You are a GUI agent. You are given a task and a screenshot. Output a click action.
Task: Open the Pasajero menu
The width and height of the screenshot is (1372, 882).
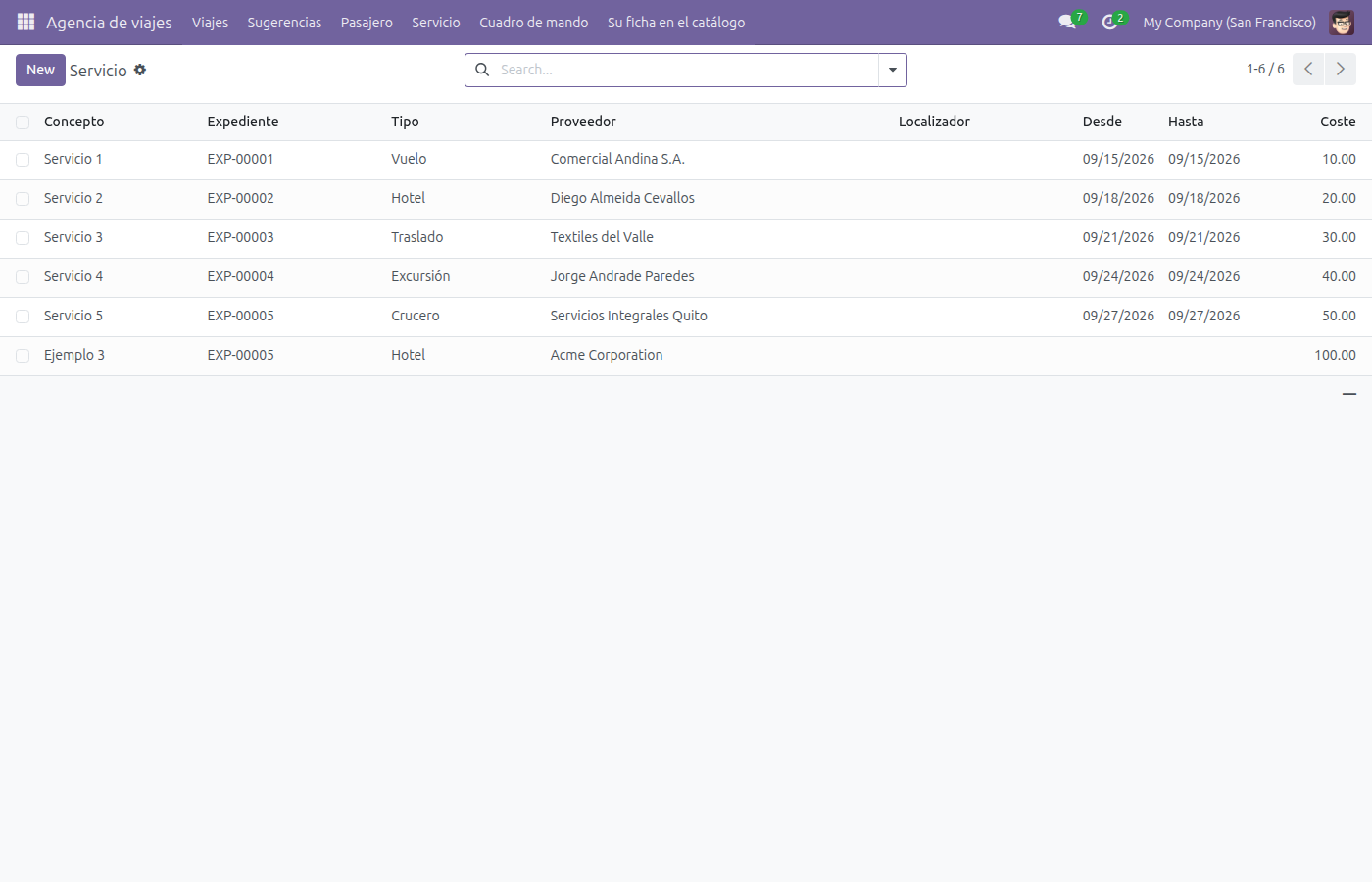(x=367, y=22)
